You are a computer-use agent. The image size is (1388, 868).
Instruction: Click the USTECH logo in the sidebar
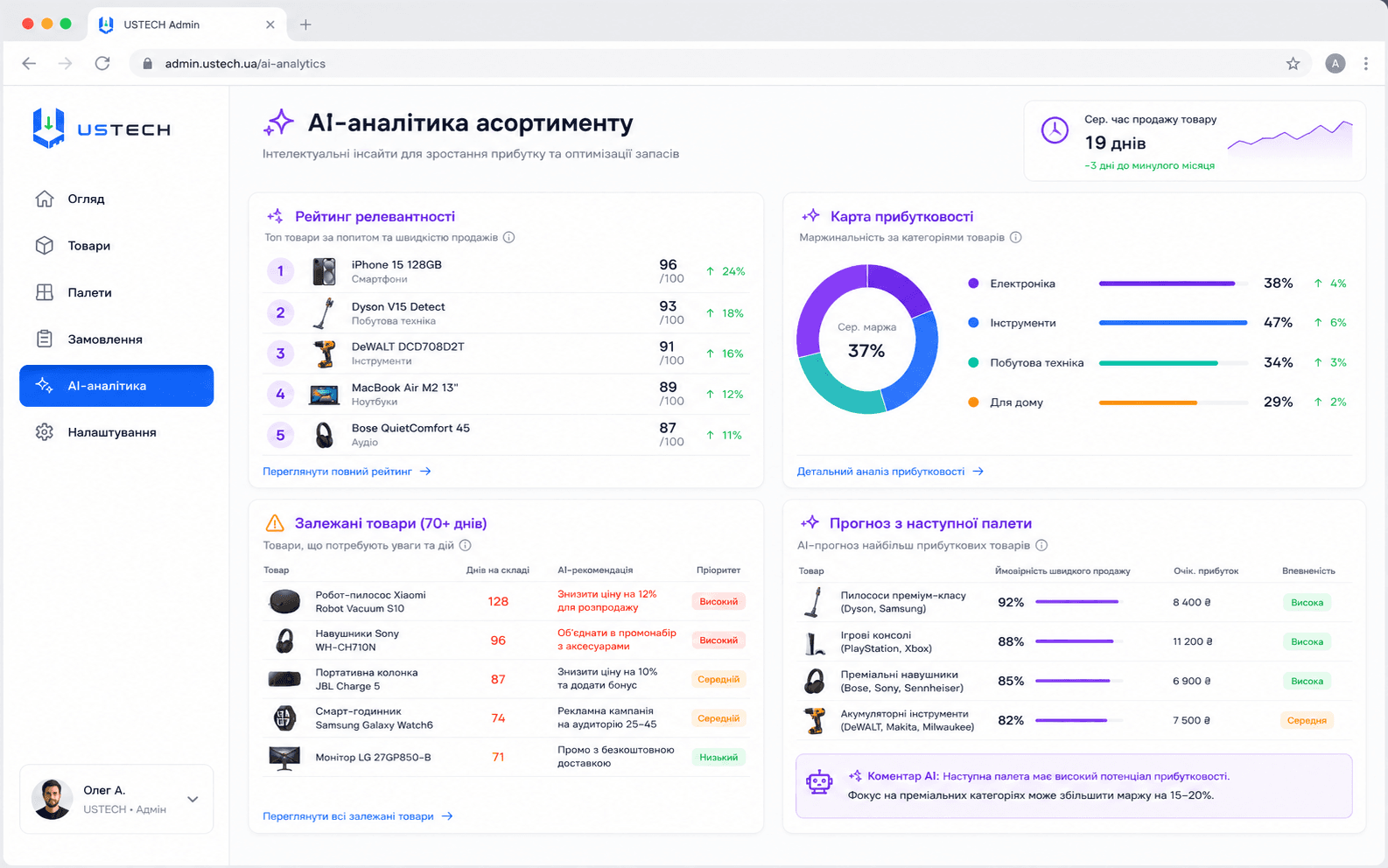[102, 129]
